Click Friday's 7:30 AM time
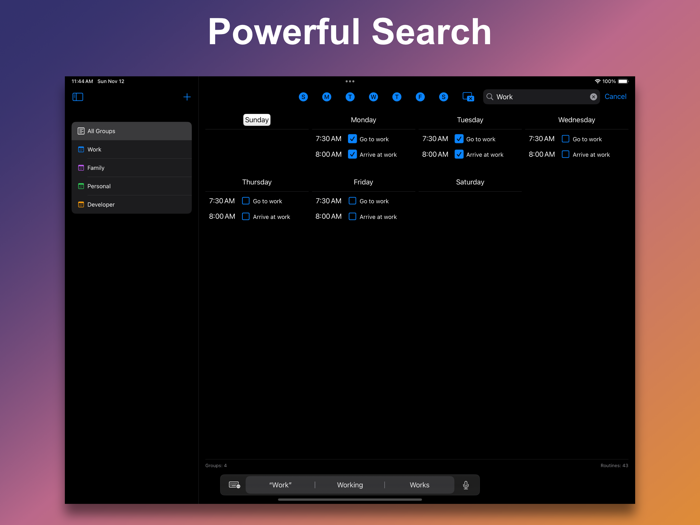 click(329, 201)
